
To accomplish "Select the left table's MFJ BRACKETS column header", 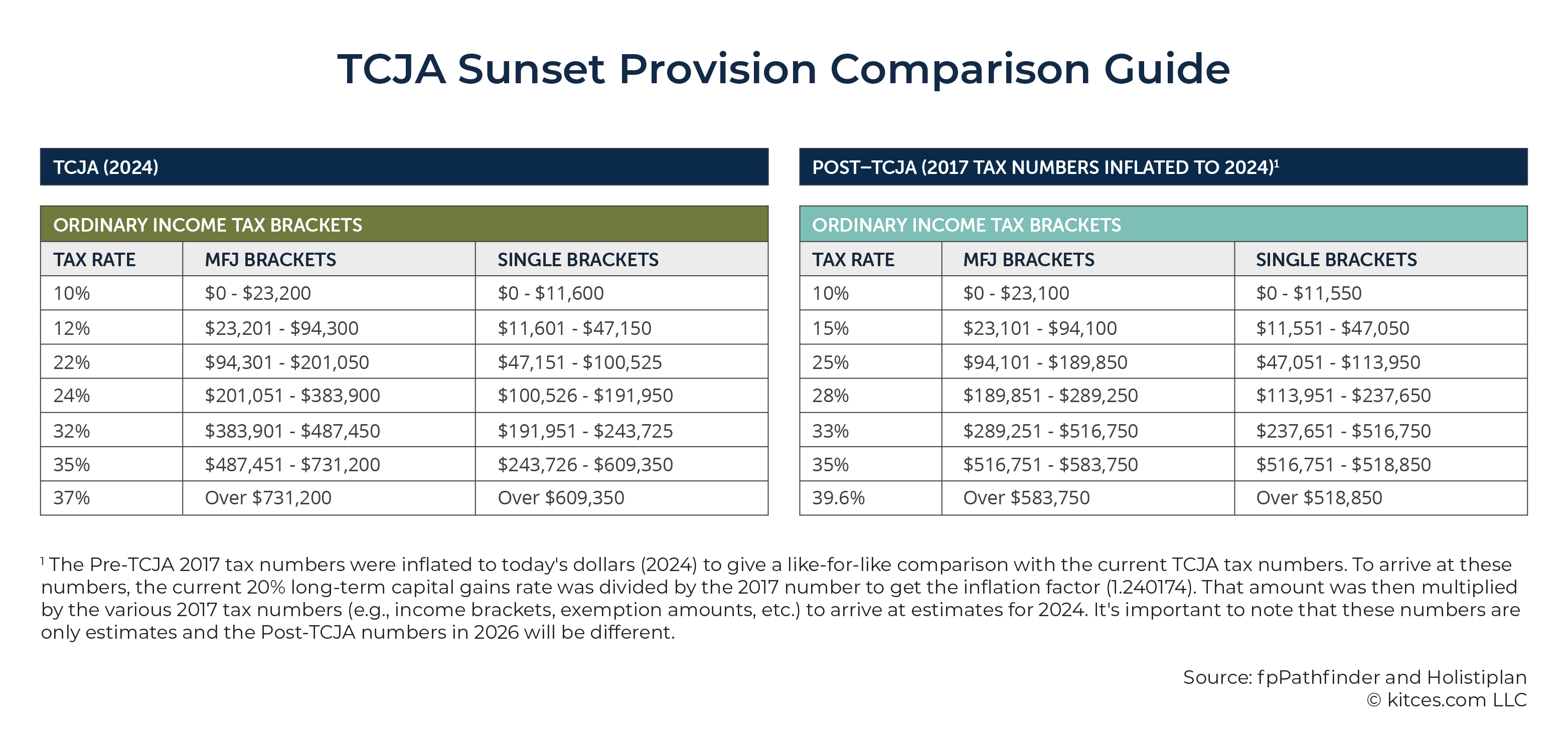I will tap(329, 259).
